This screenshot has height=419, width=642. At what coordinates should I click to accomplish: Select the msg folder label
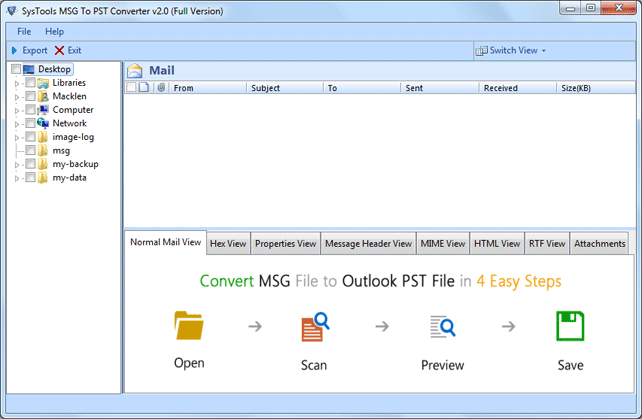[61, 151]
